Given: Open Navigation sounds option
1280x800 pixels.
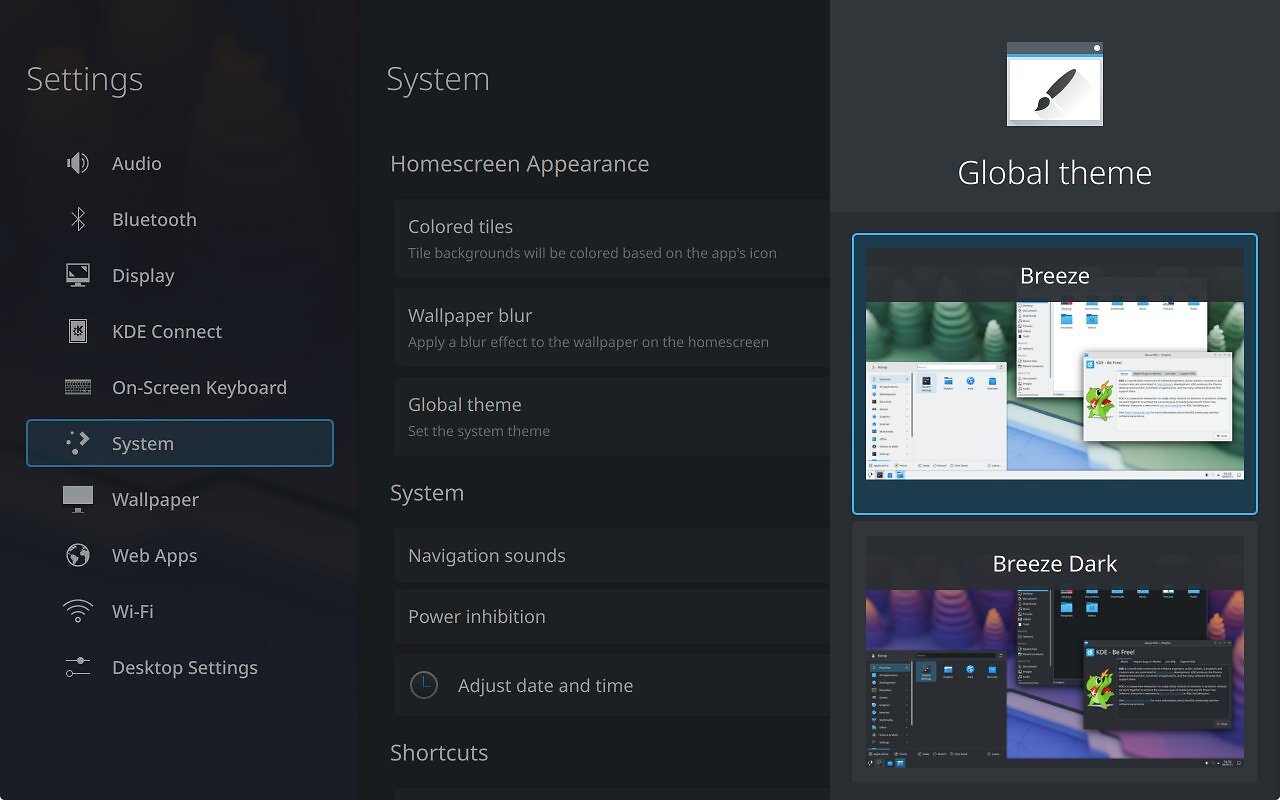Looking at the screenshot, I should coord(612,555).
